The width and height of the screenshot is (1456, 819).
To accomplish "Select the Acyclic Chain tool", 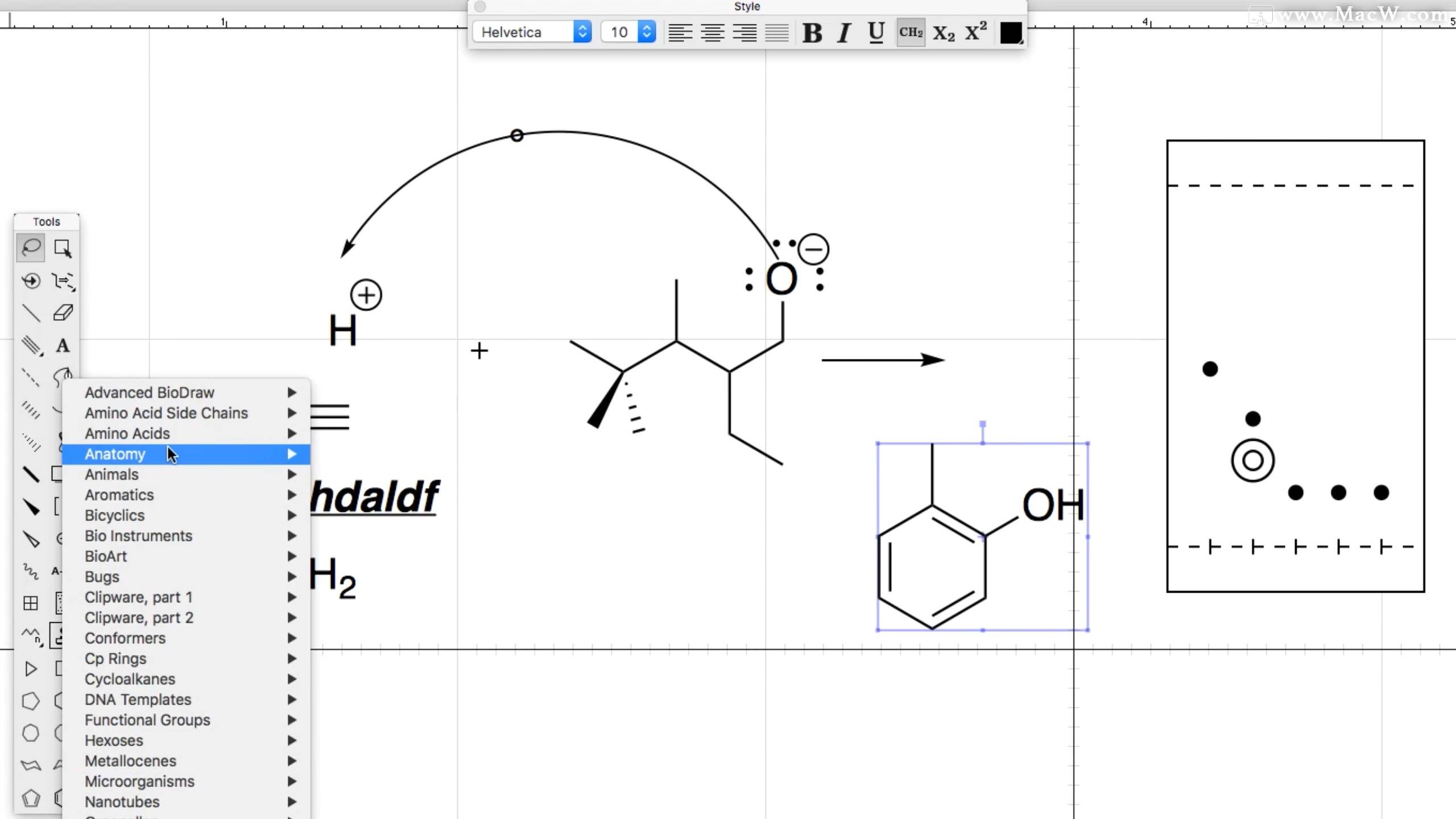I will click(x=31, y=635).
